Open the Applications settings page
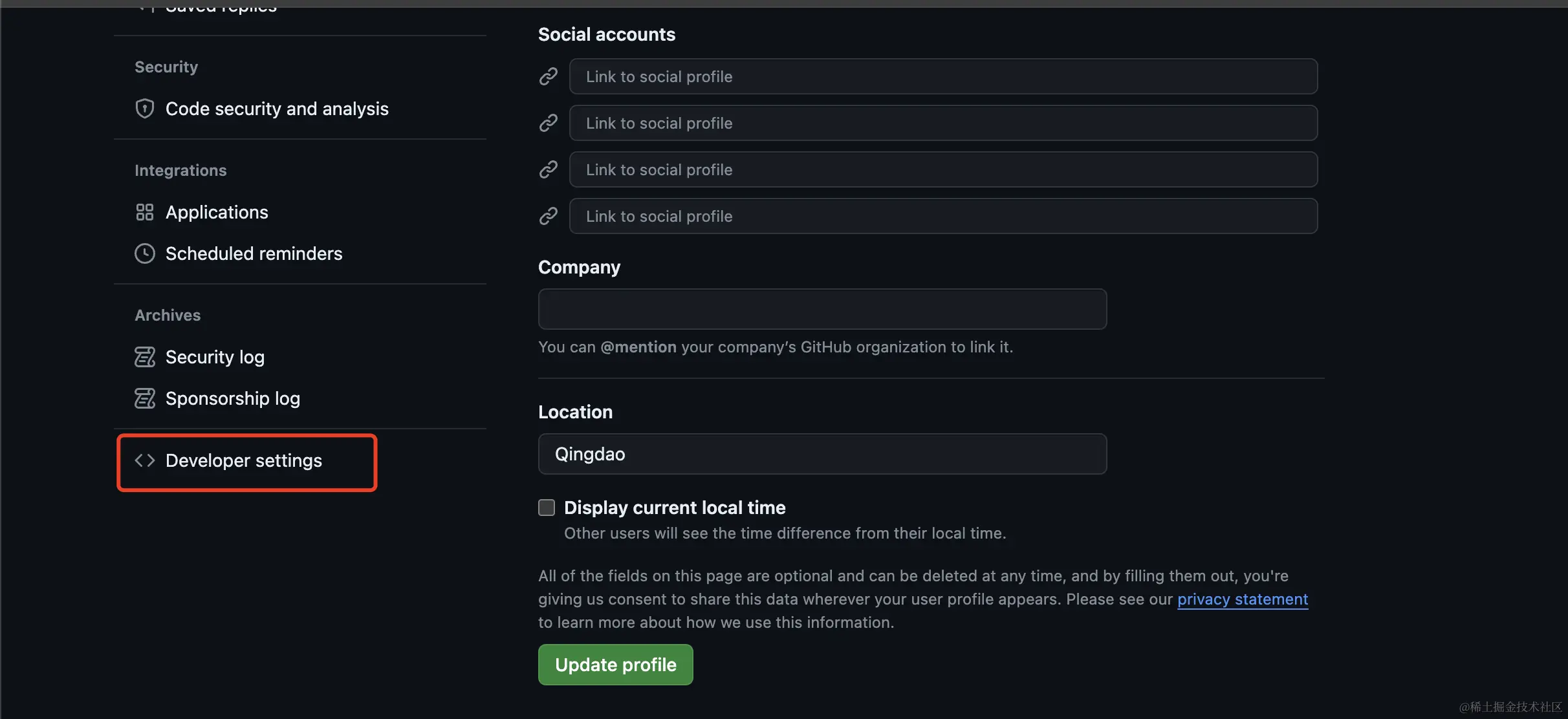The width and height of the screenshot is (1568, 719). (217, 212)
